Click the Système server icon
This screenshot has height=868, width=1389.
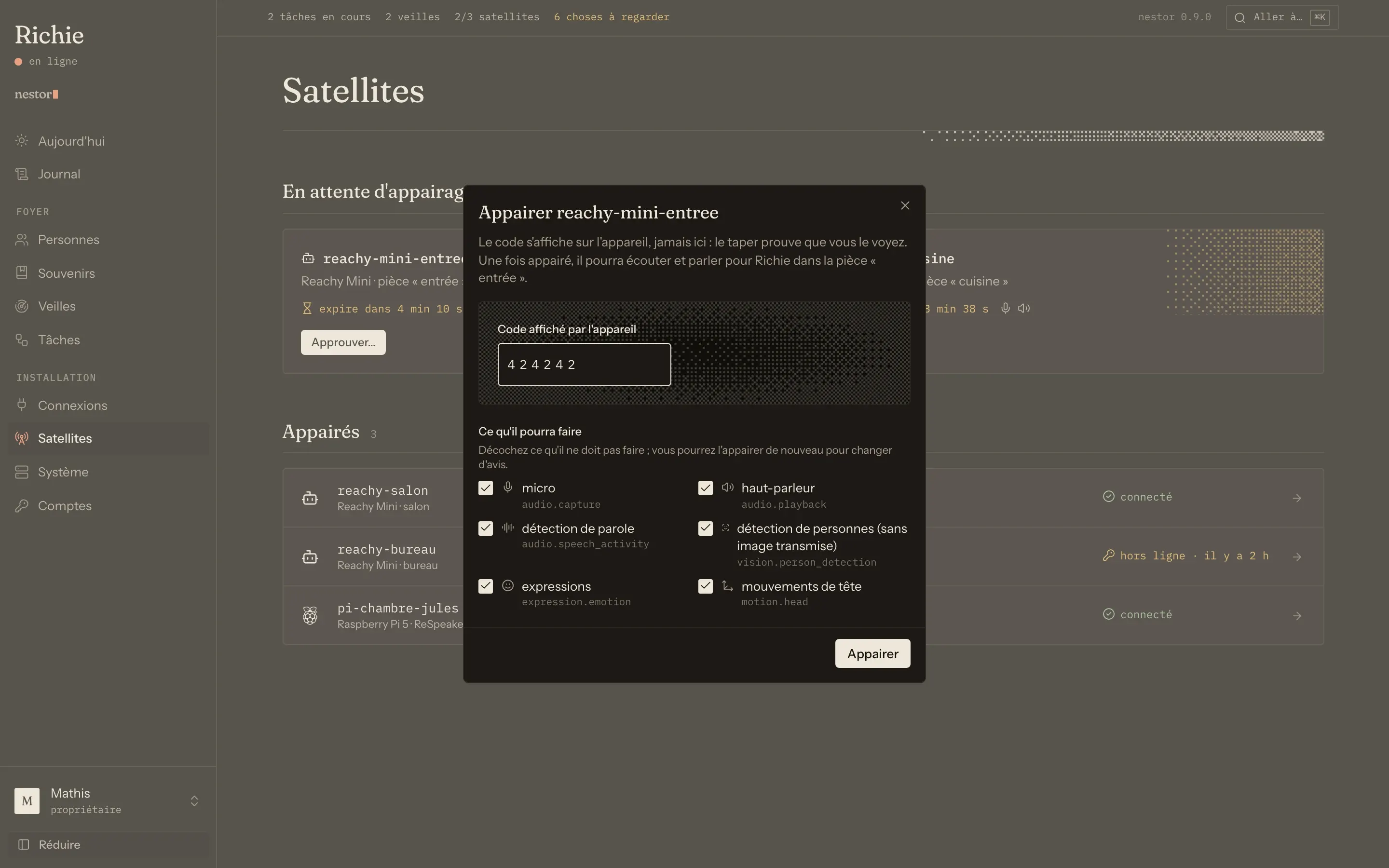coord(22,472)
